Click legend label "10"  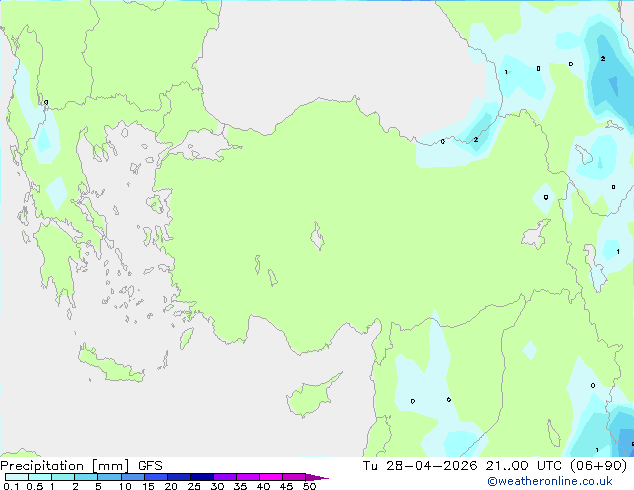pyautogui.click(x=125, y=486)
